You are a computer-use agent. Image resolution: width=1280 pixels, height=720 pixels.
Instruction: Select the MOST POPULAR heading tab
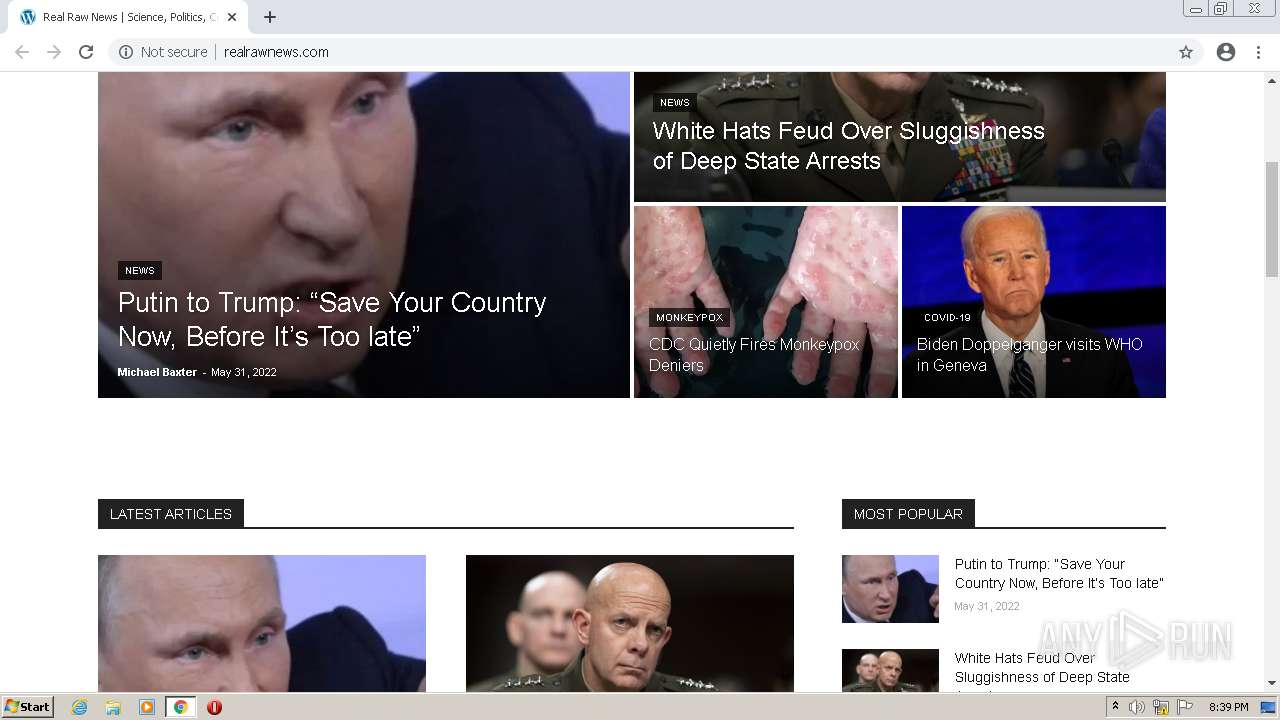[908, 514]
